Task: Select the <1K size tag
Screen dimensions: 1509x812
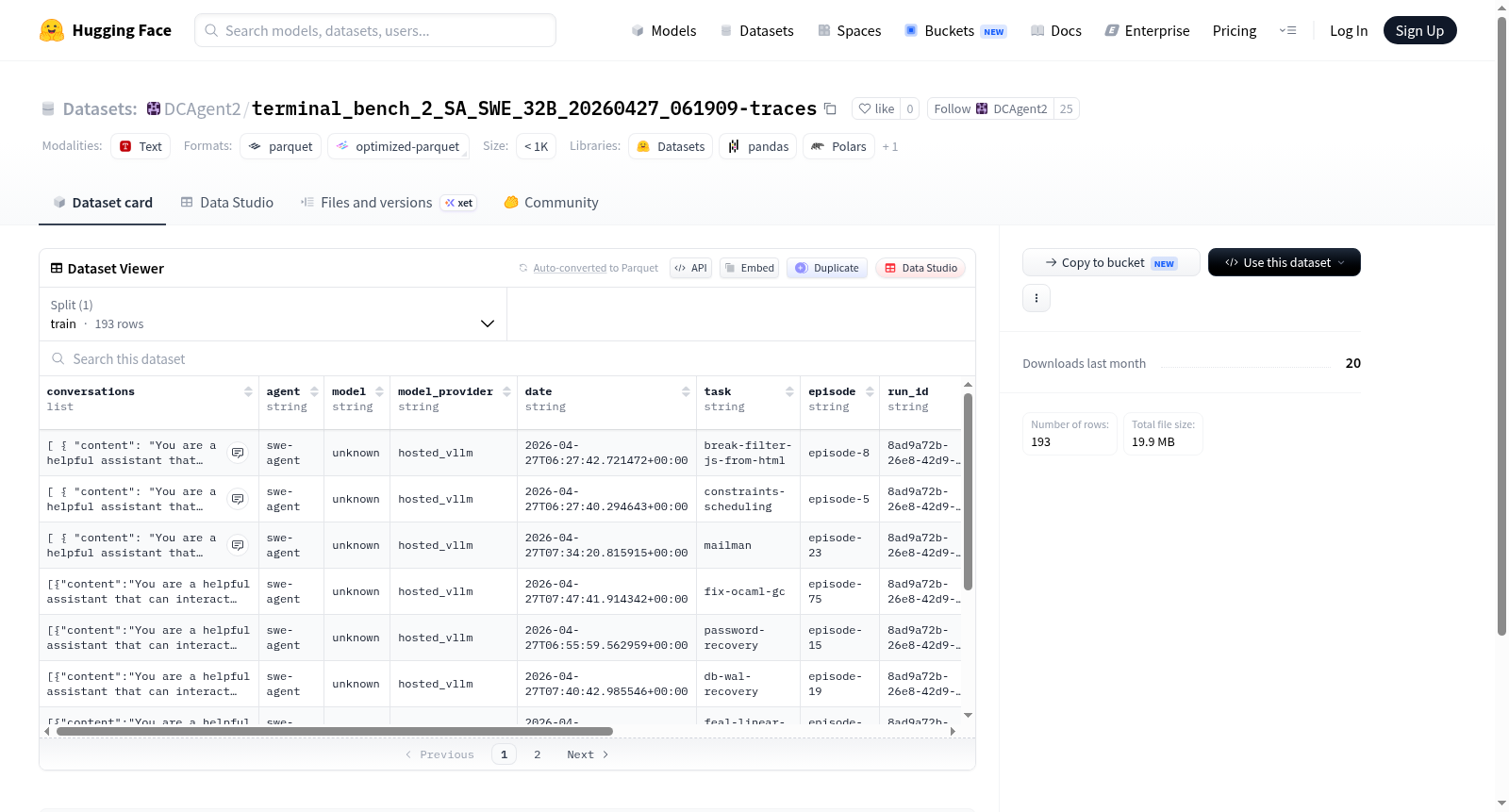Action: pos(536,146)
